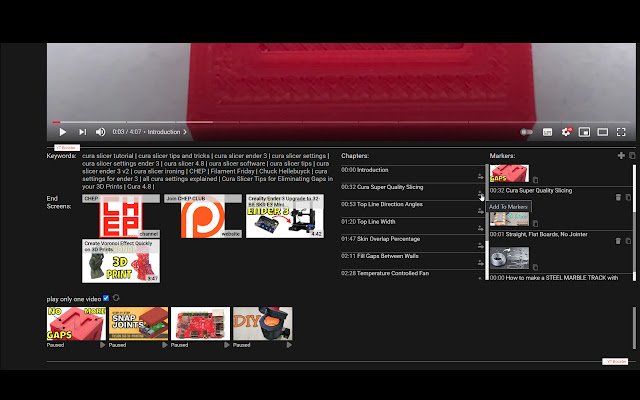Add the Top Line Width chapter to markers
Image resolution: width=640 pixels, height=400 pixels.
(480, 228)
